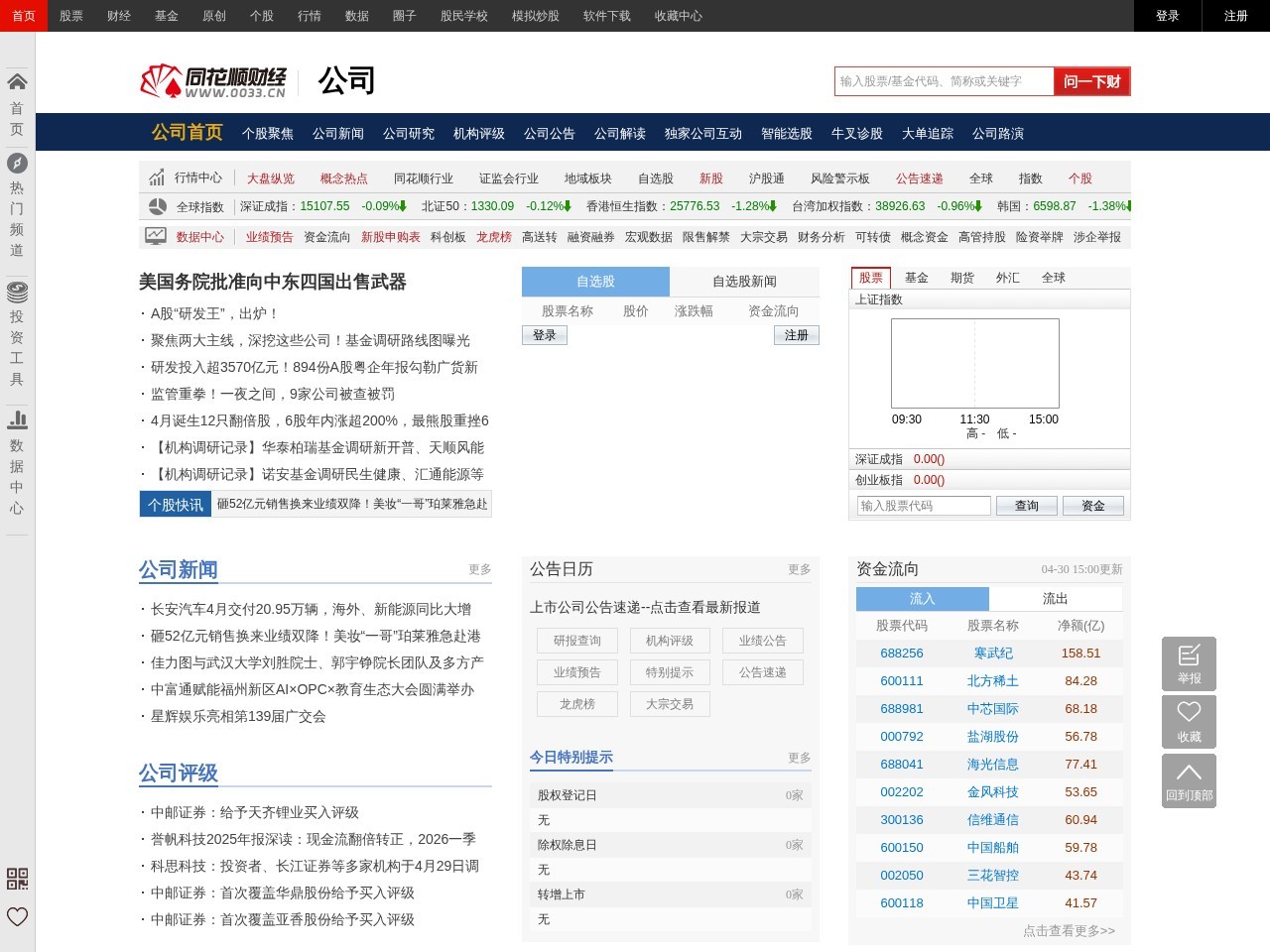Switch to the 流出 capital flow tab
This screenshot has height=952, width=1270.
pos(1055,599)
